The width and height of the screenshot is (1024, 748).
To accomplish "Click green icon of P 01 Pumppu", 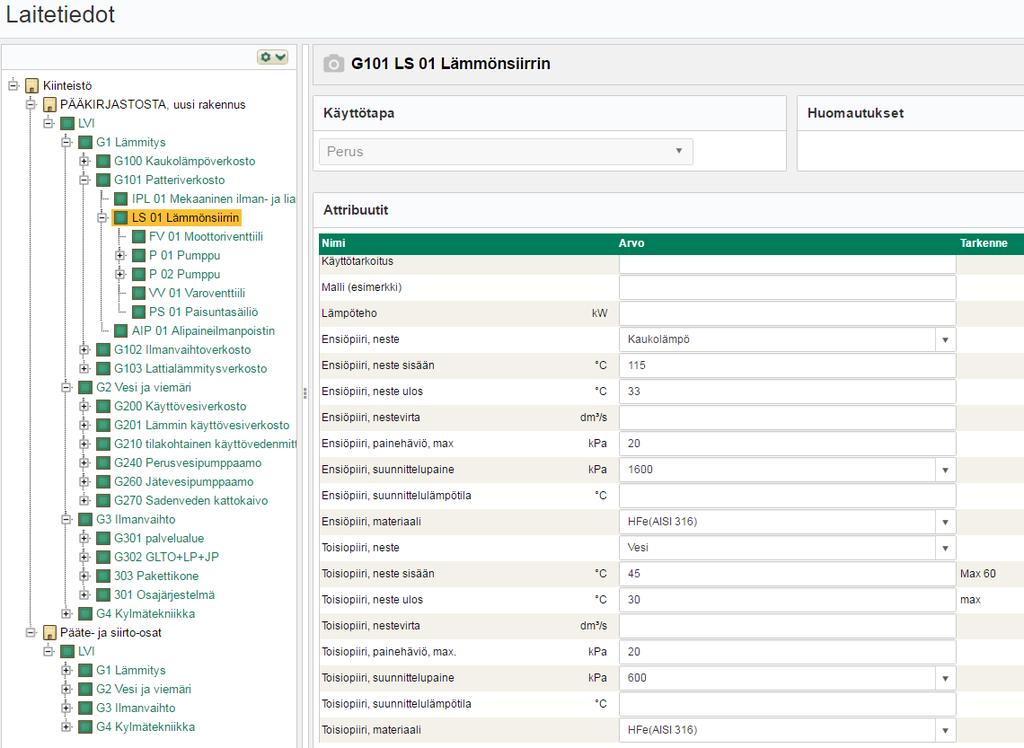I will coord(138,255).
